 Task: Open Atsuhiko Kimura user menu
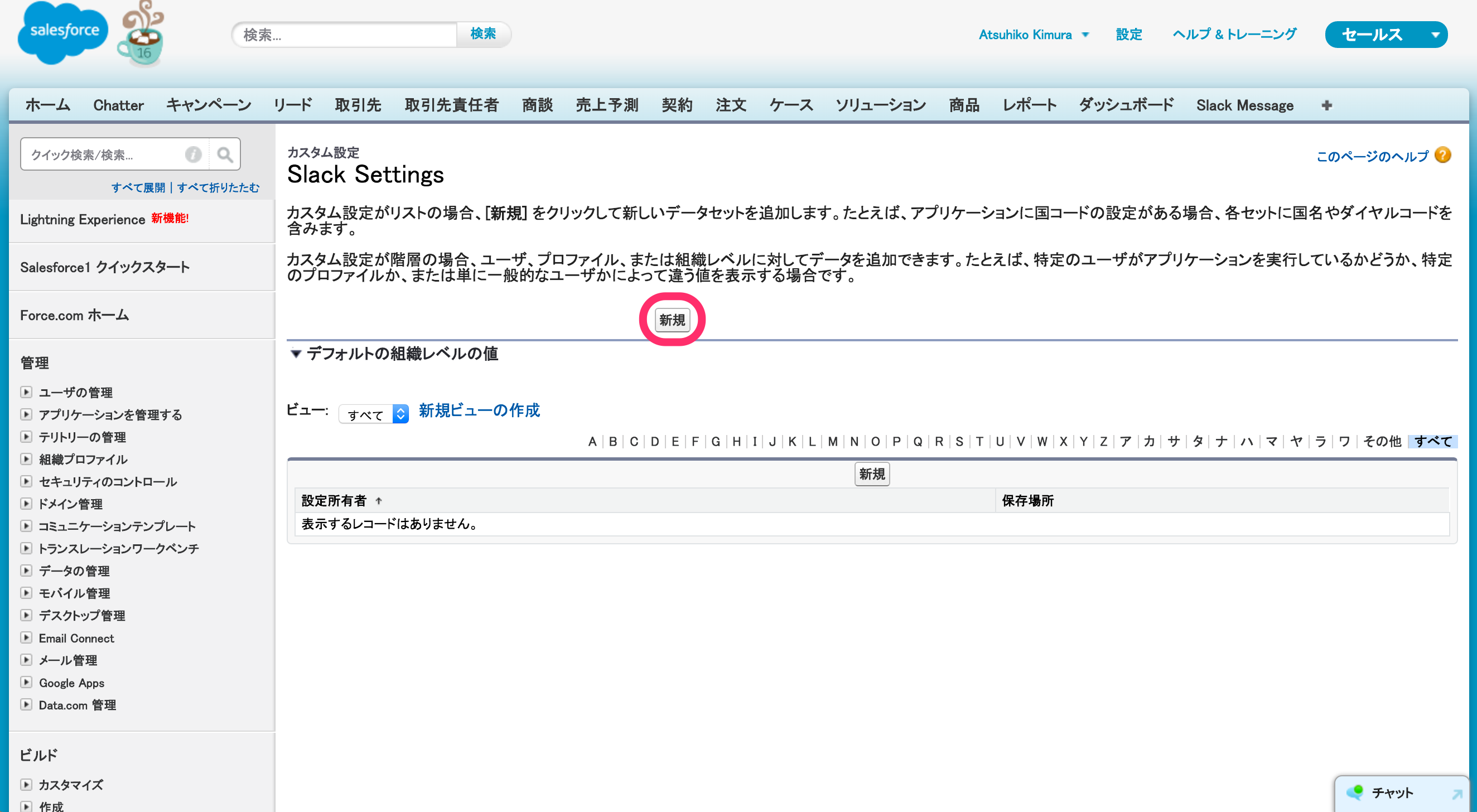[1033, 35]
